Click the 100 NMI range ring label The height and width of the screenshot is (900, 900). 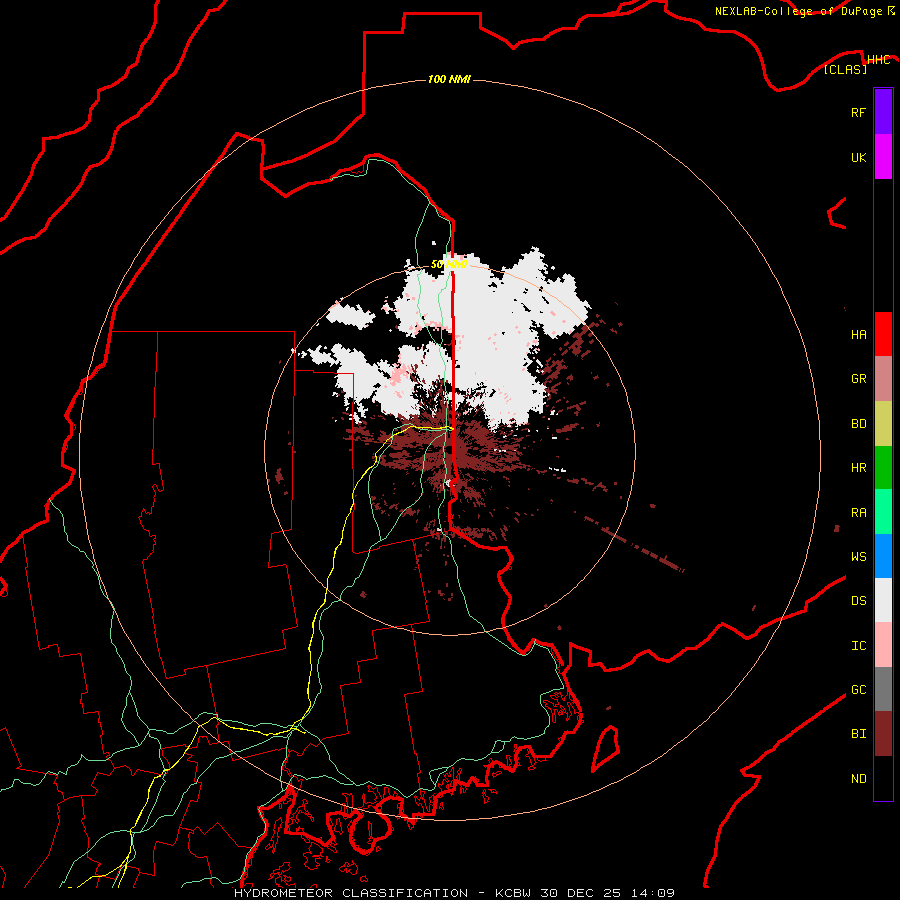click(449, 79)
